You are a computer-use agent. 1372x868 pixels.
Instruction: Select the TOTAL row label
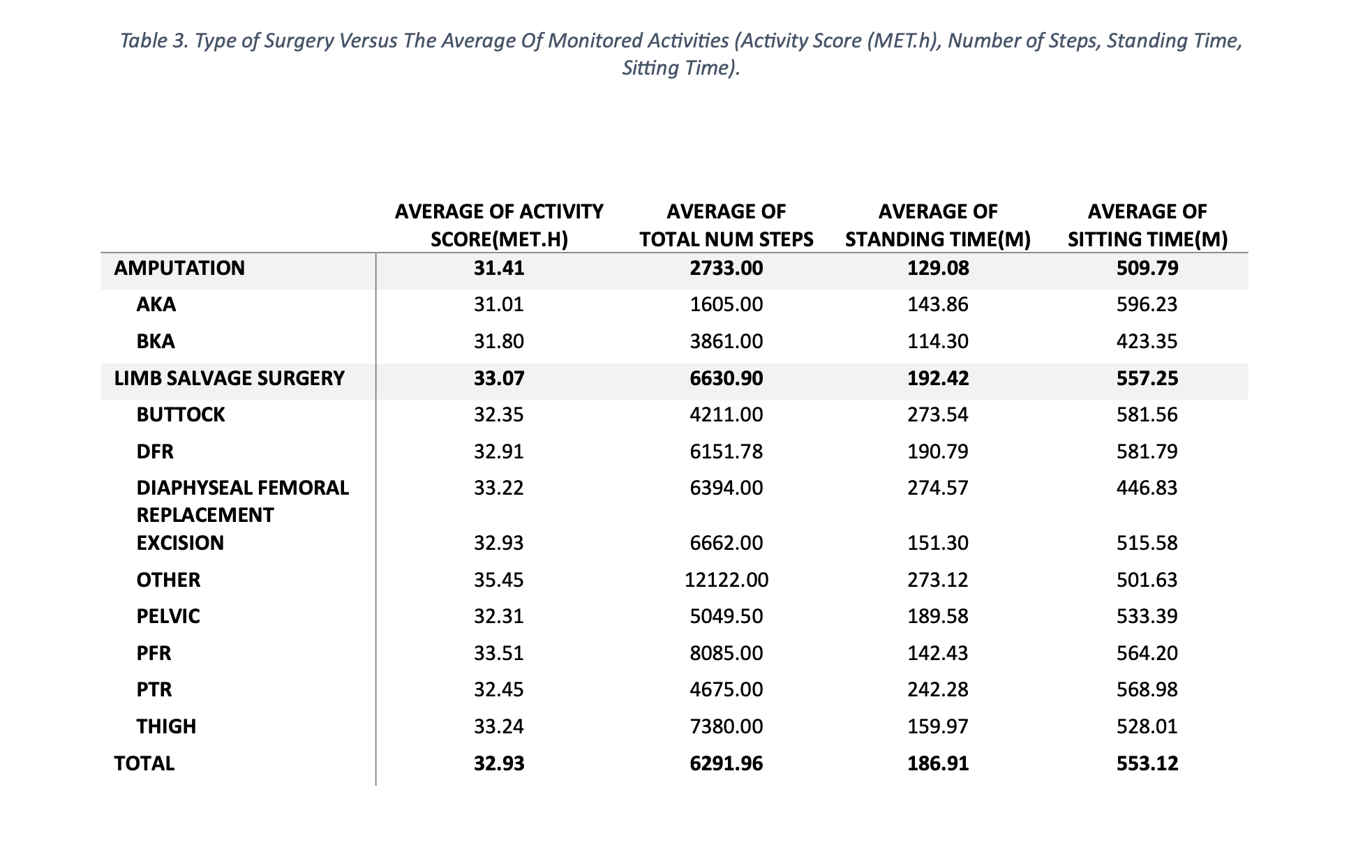point(144,763)
